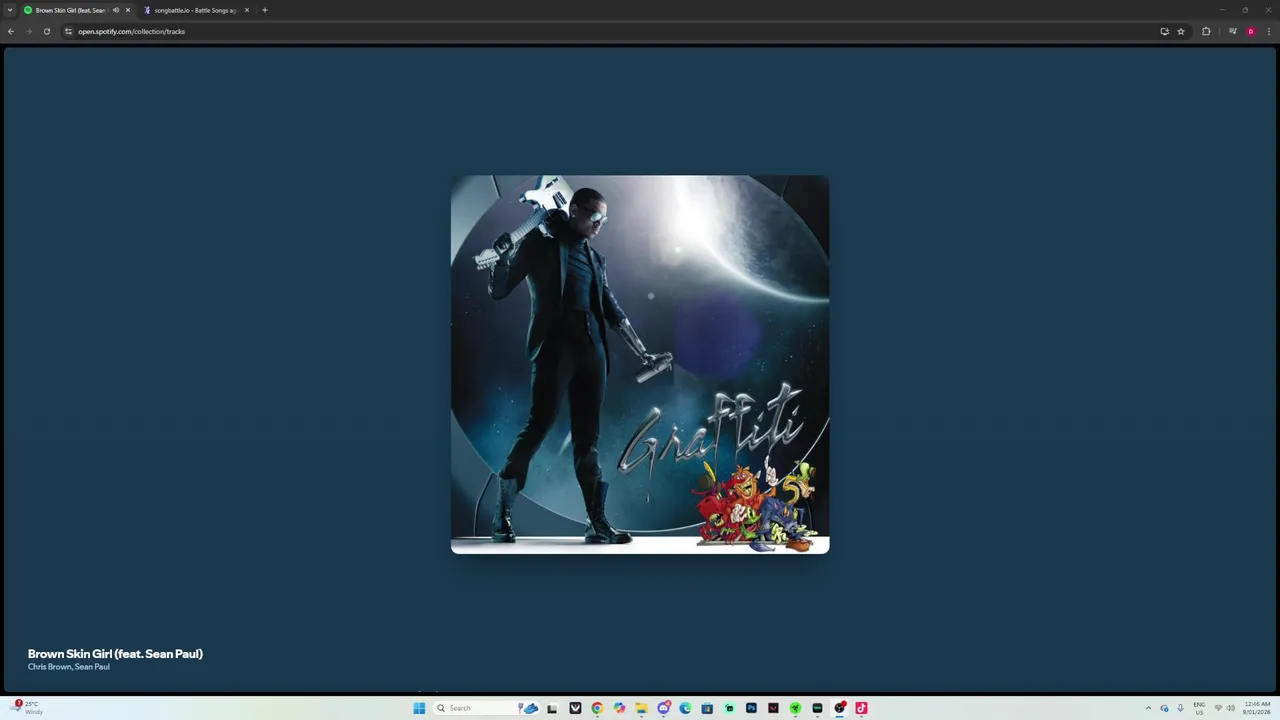Open the cloud sync tray icon

[1164, 708]
